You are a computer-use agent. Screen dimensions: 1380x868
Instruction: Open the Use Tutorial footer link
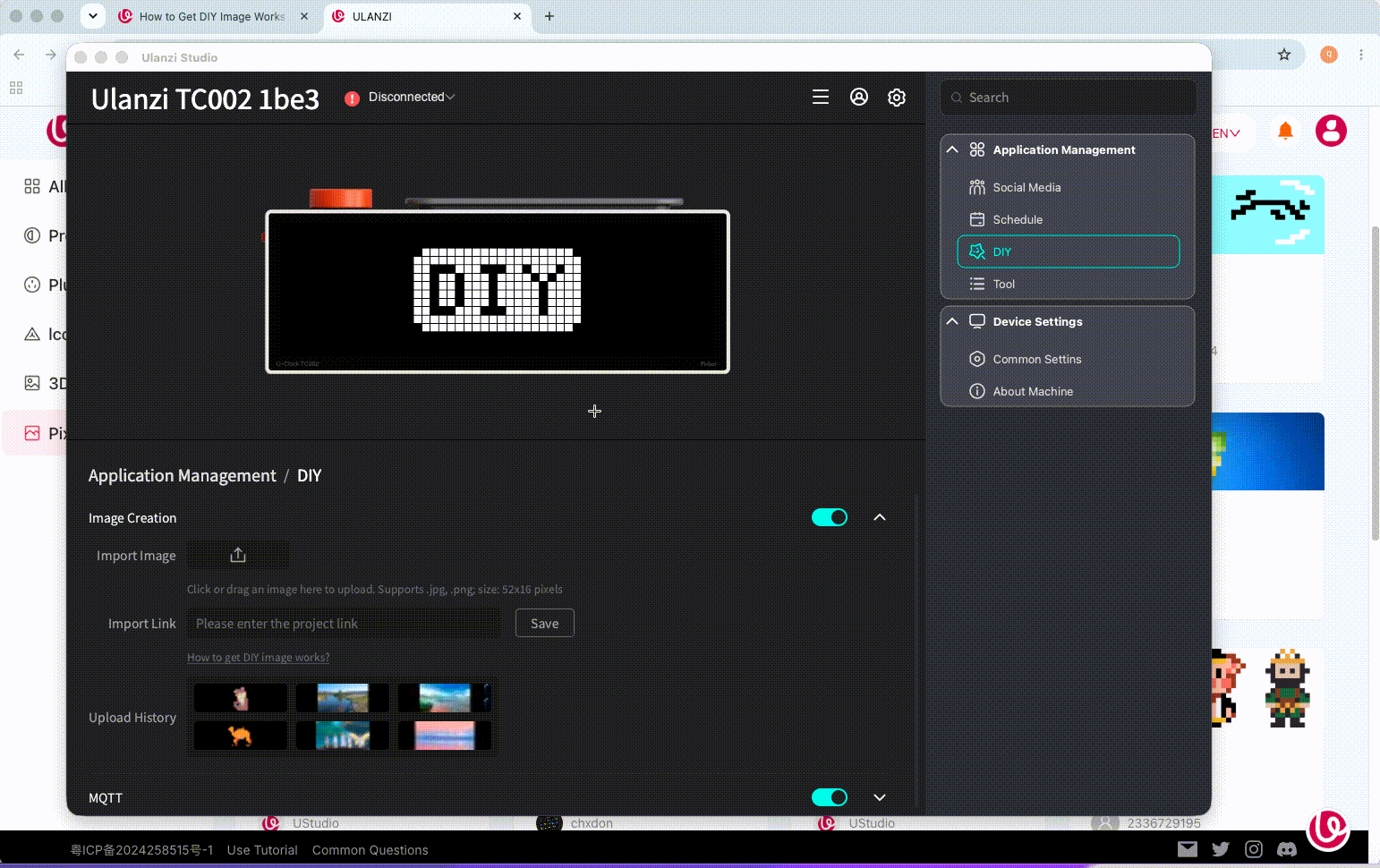click(262, 850)
